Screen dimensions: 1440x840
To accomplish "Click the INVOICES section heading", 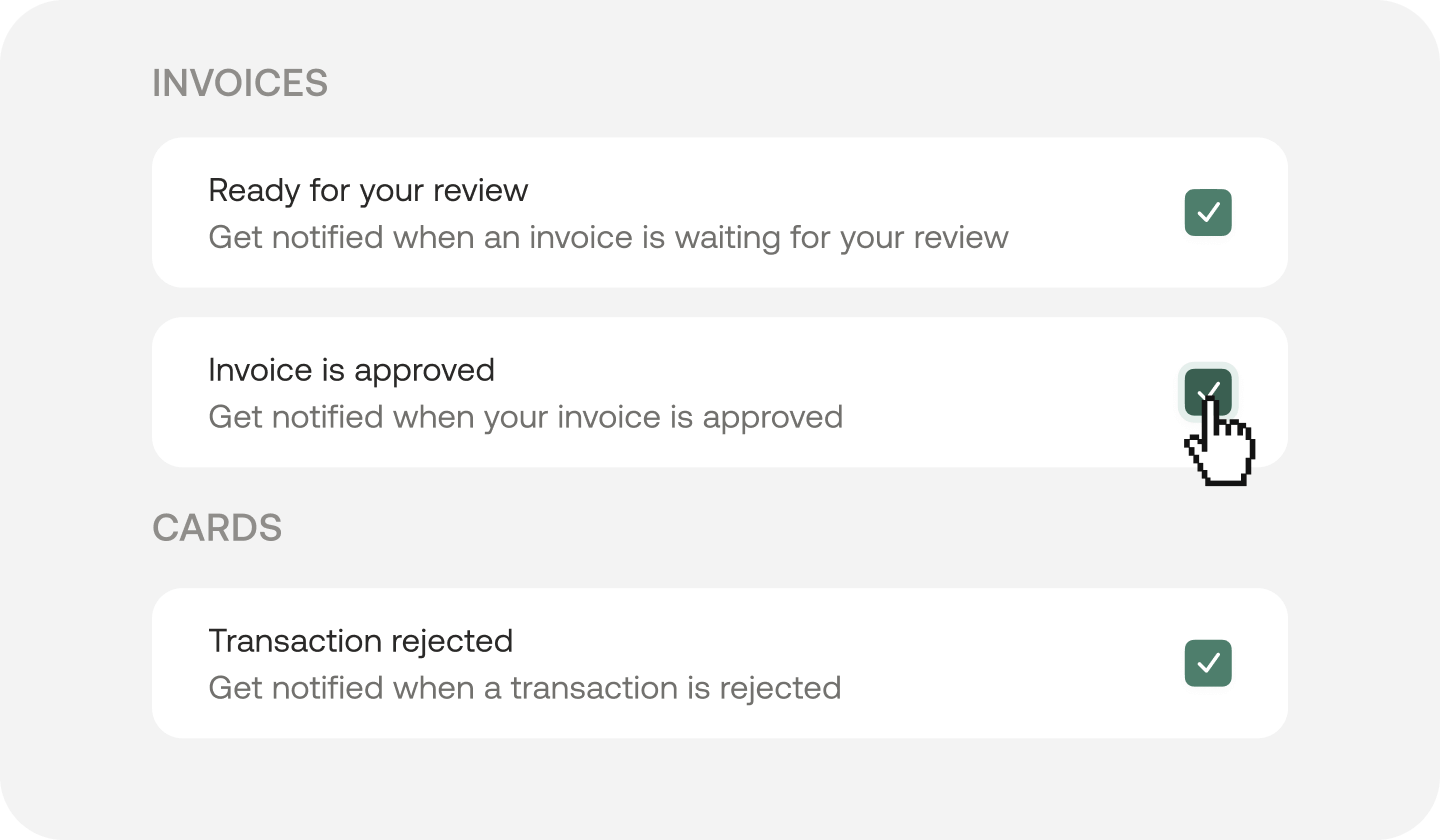I will click(240, 84).
